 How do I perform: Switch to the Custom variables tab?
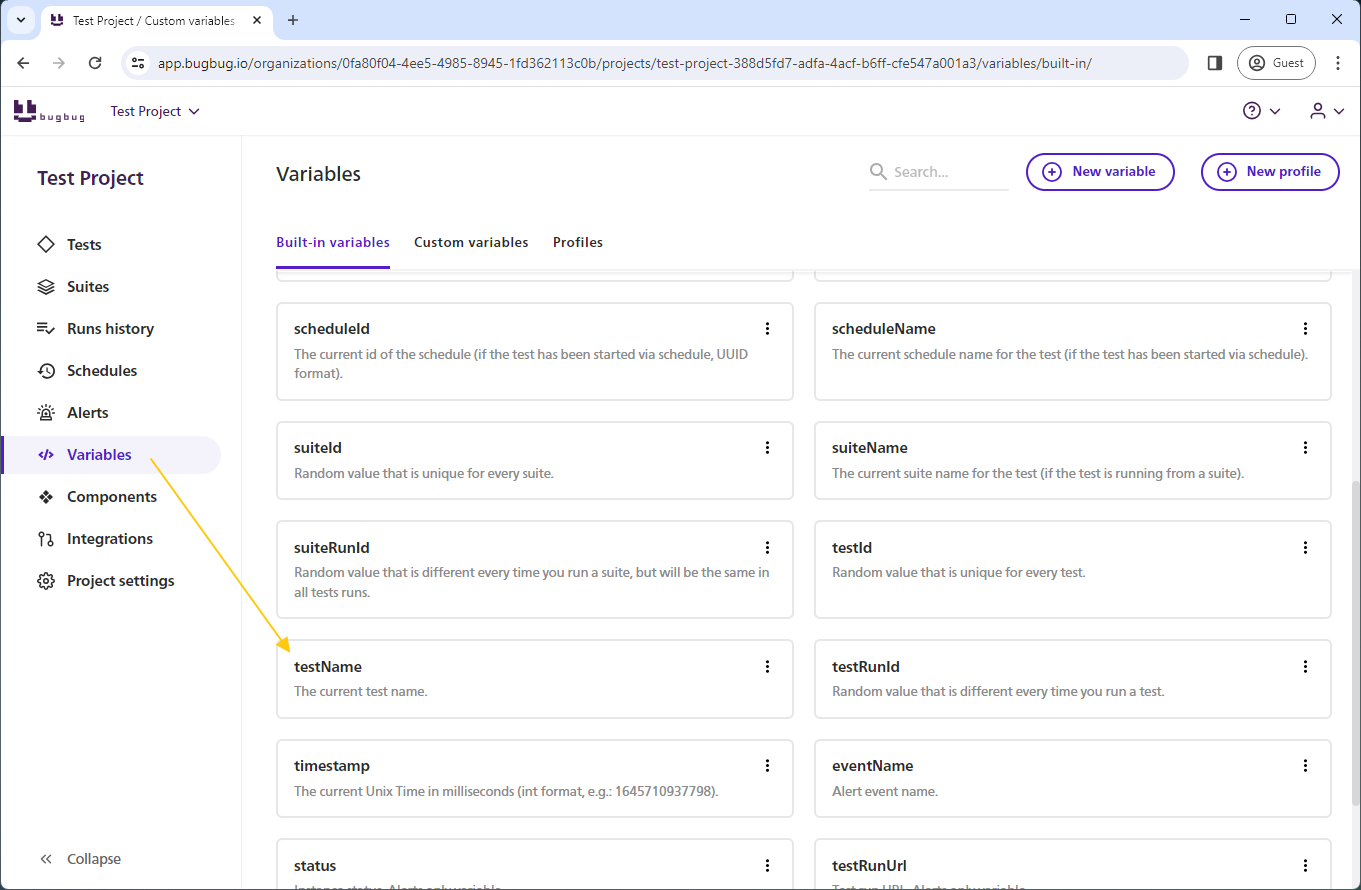[471, 243]
